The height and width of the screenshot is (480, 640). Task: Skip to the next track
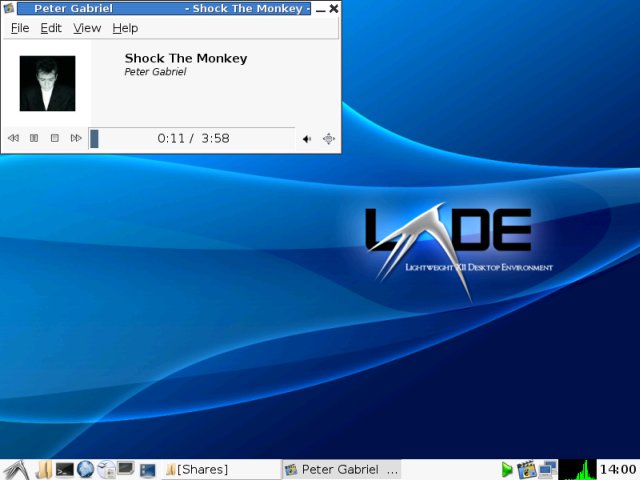76,138
